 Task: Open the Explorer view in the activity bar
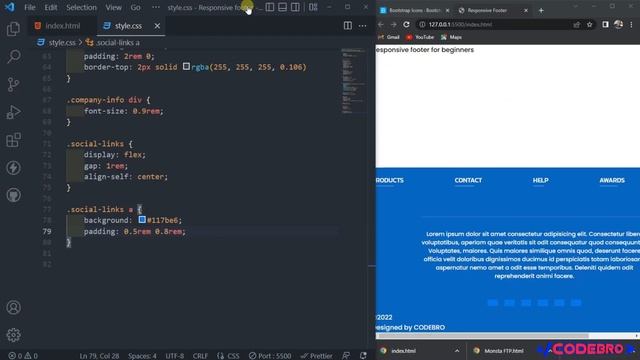[x=13, y=29]
